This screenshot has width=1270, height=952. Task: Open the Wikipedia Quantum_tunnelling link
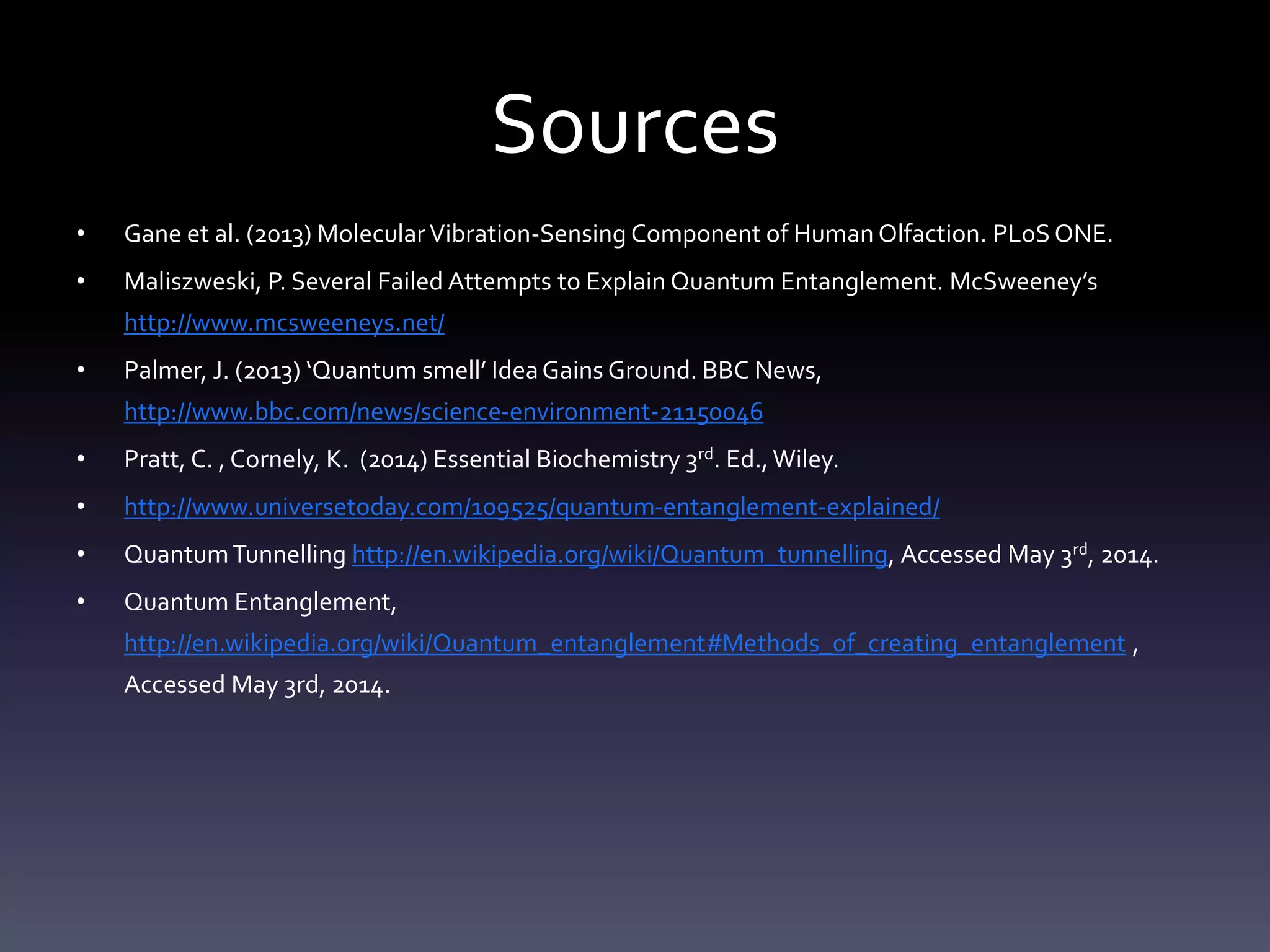tap(619, 554)
